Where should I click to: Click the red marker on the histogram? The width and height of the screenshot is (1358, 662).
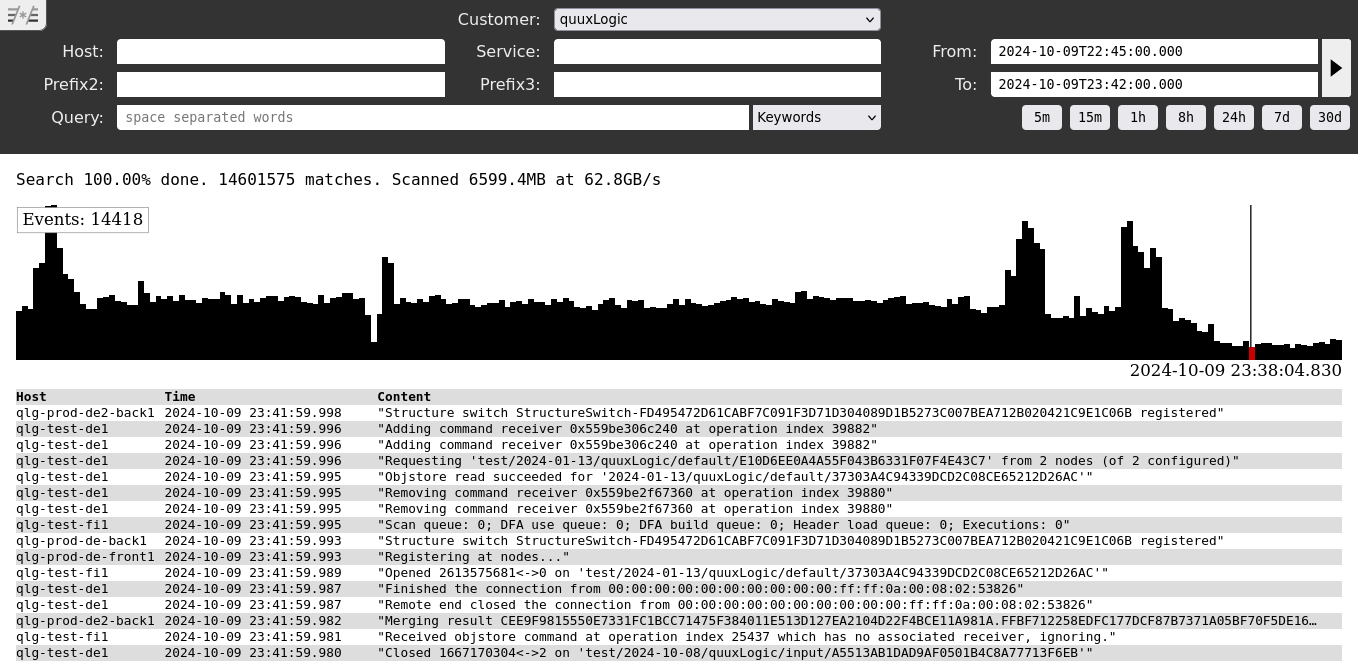click(1251, 353)
